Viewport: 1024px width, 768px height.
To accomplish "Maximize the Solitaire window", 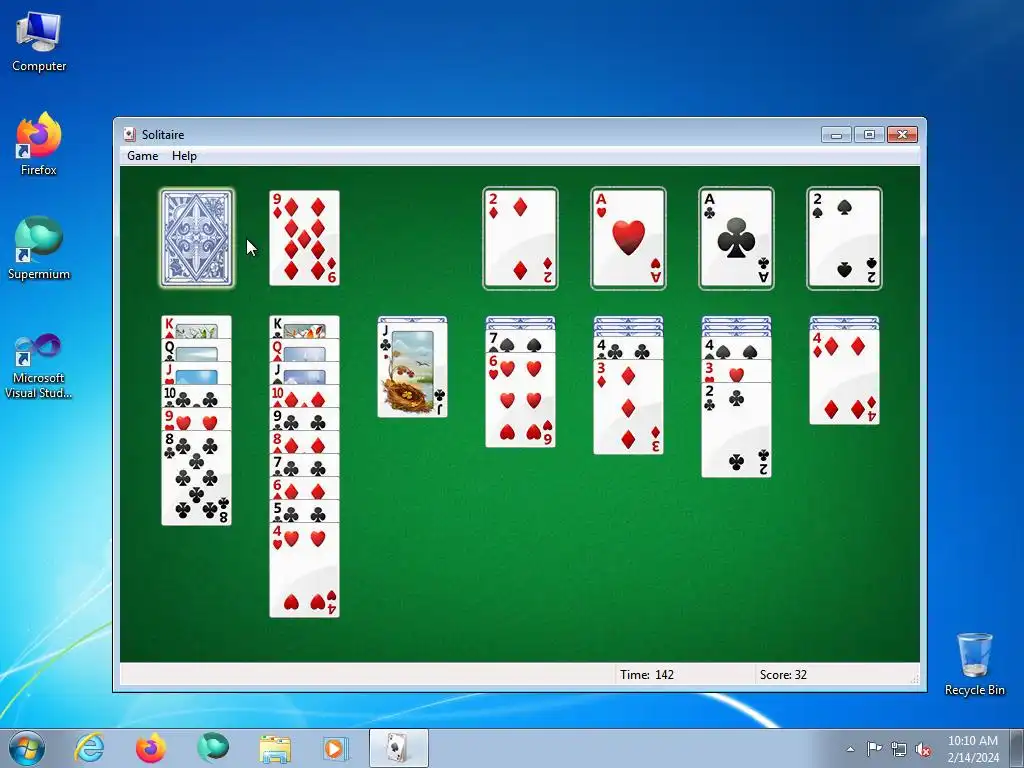I will point(869,135).
